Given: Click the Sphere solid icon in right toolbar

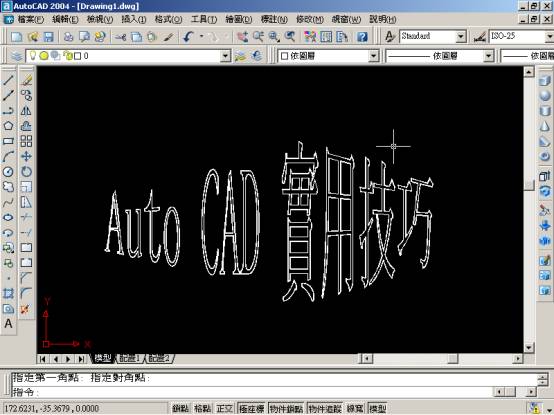Looking at the screenshot, I should (x=545, y=96).
